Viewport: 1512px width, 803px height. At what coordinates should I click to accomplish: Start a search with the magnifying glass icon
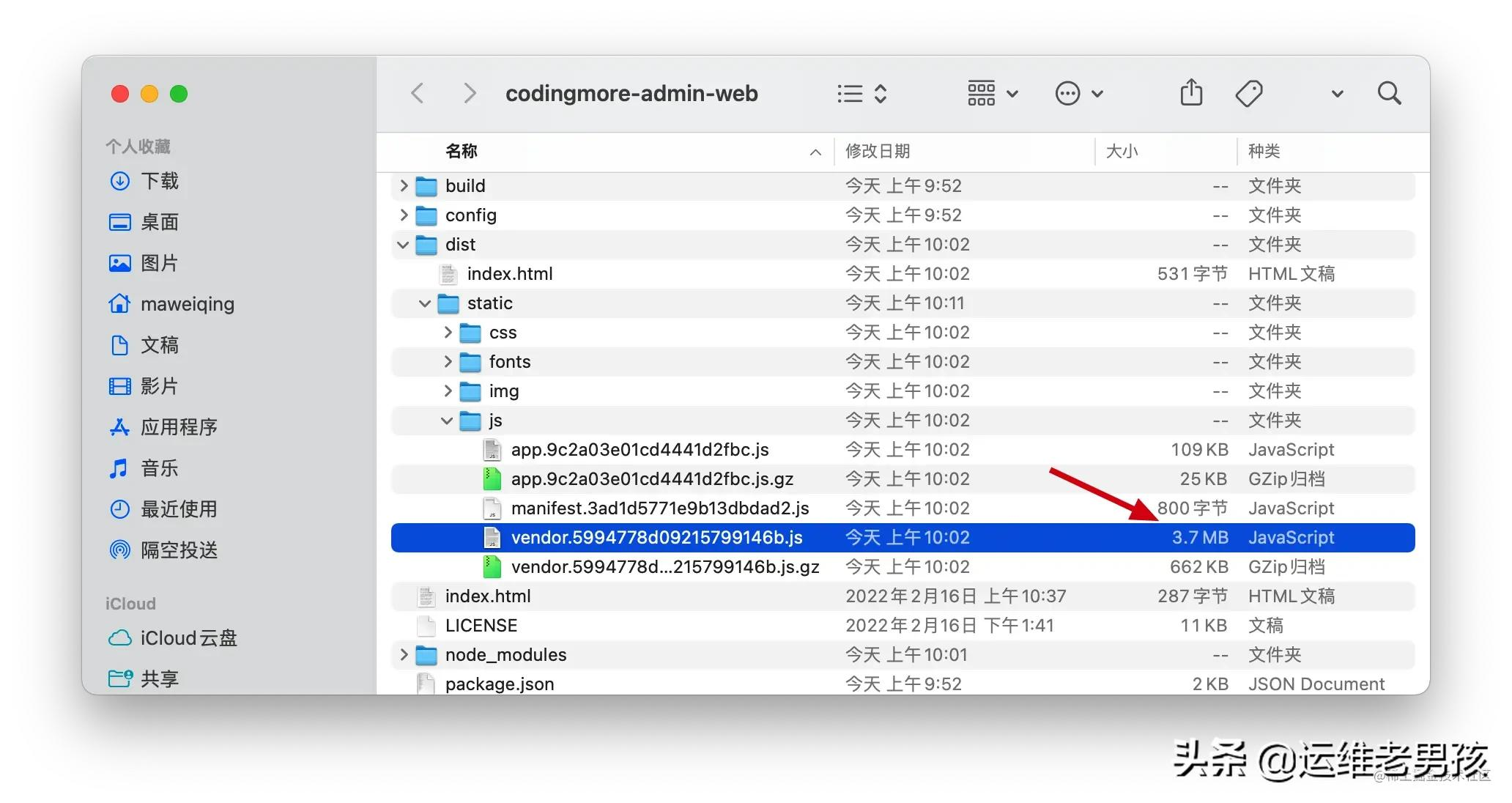(x=1390, y=93)
